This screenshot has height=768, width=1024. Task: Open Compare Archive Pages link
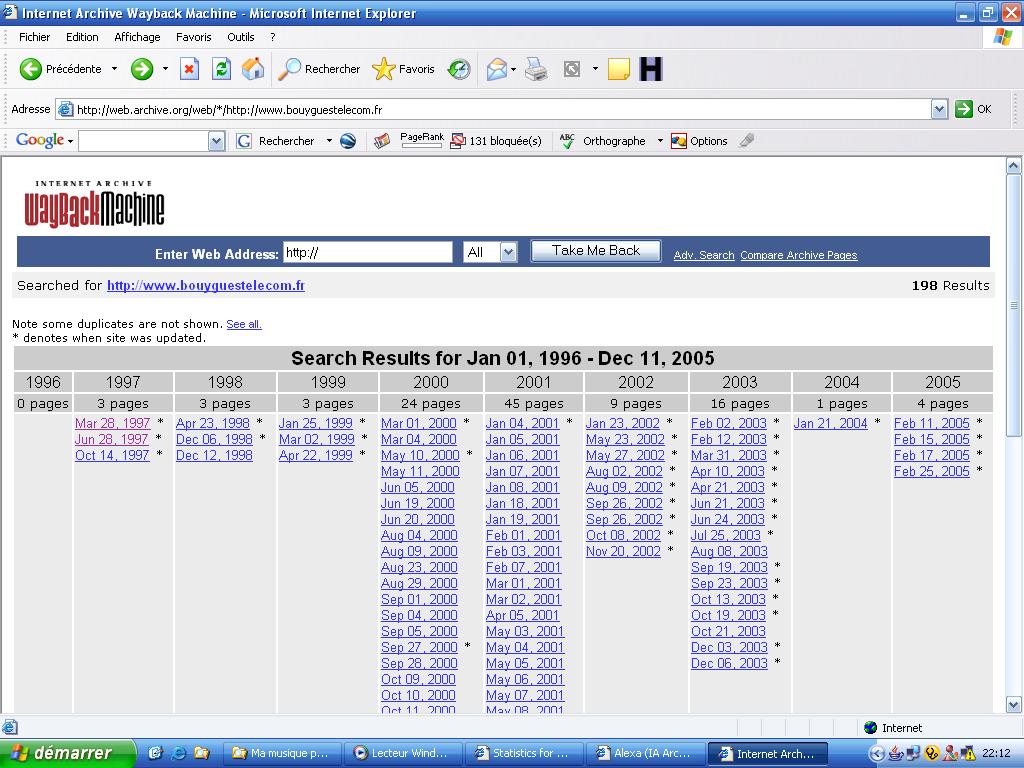tap(799, 255)
